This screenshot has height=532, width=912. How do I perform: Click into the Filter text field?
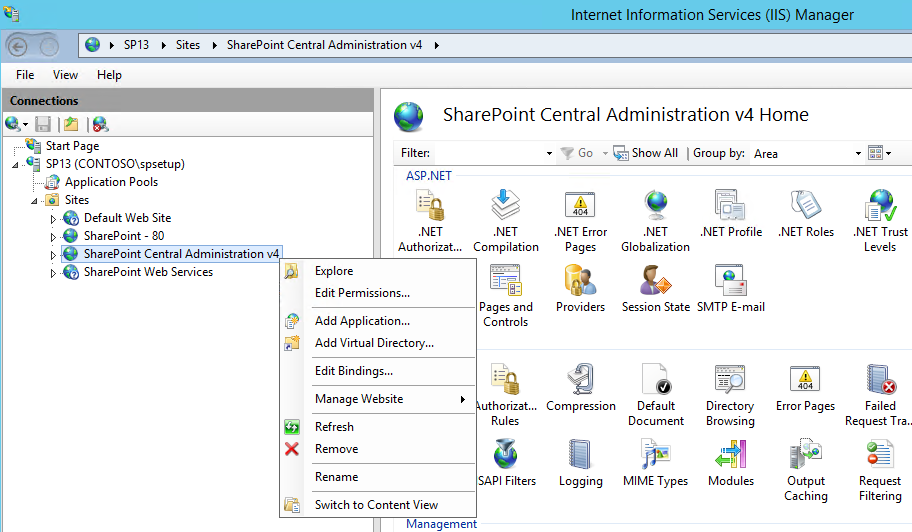coord(489,153)
